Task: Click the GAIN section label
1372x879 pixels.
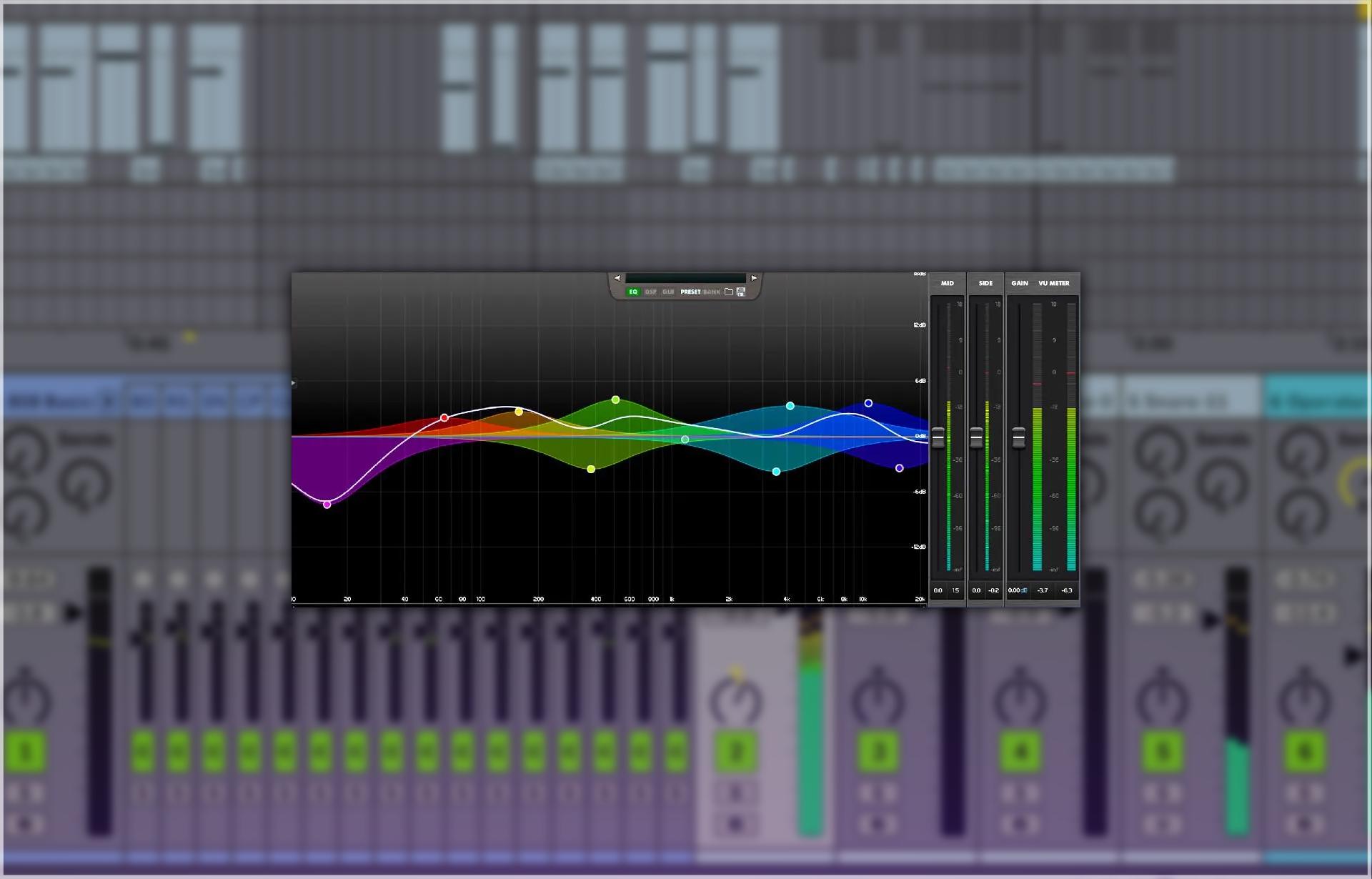Action: click(1020, 283)
